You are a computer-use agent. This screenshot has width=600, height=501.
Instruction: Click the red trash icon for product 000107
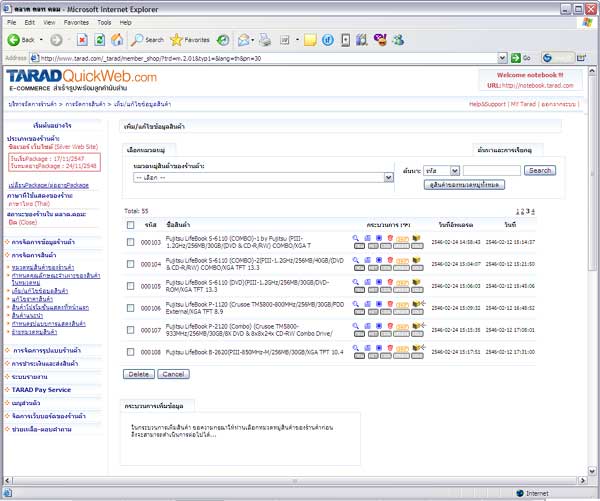click(390, 326)
